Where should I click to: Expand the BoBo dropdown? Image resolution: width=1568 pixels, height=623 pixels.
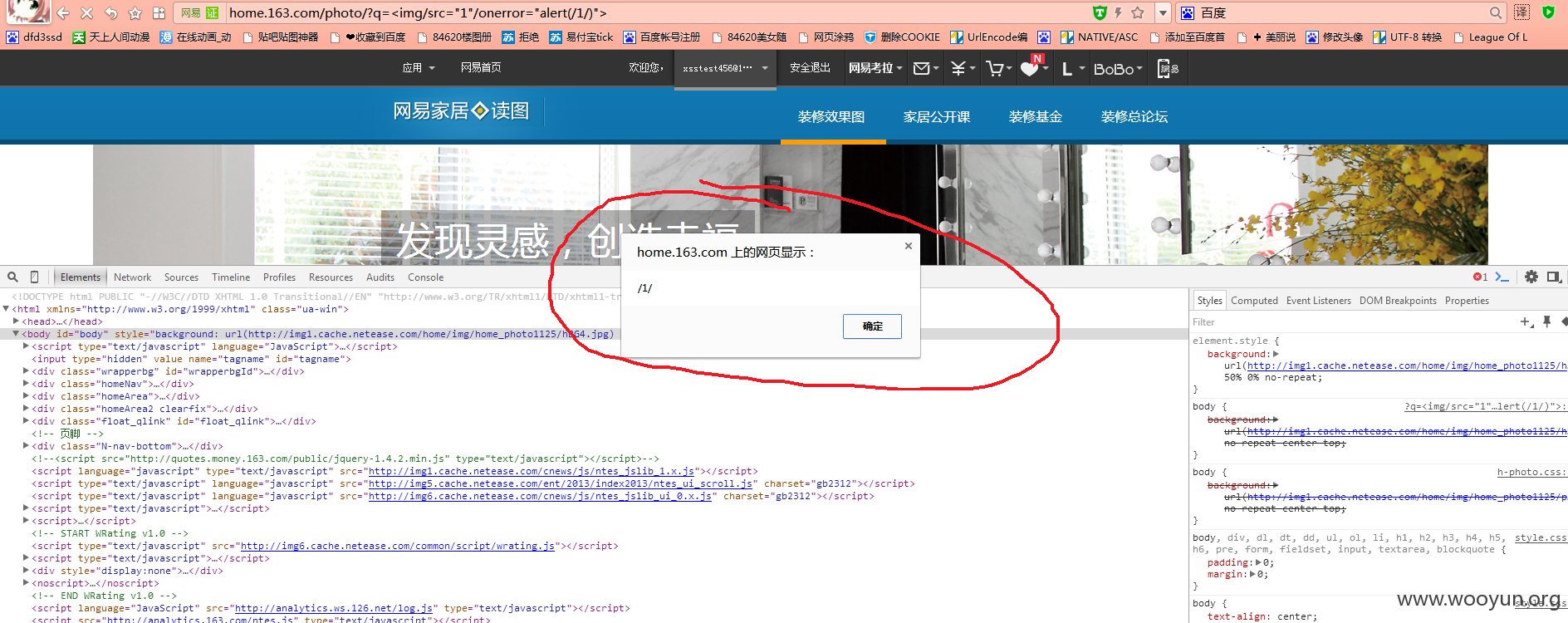(1118, 69)
